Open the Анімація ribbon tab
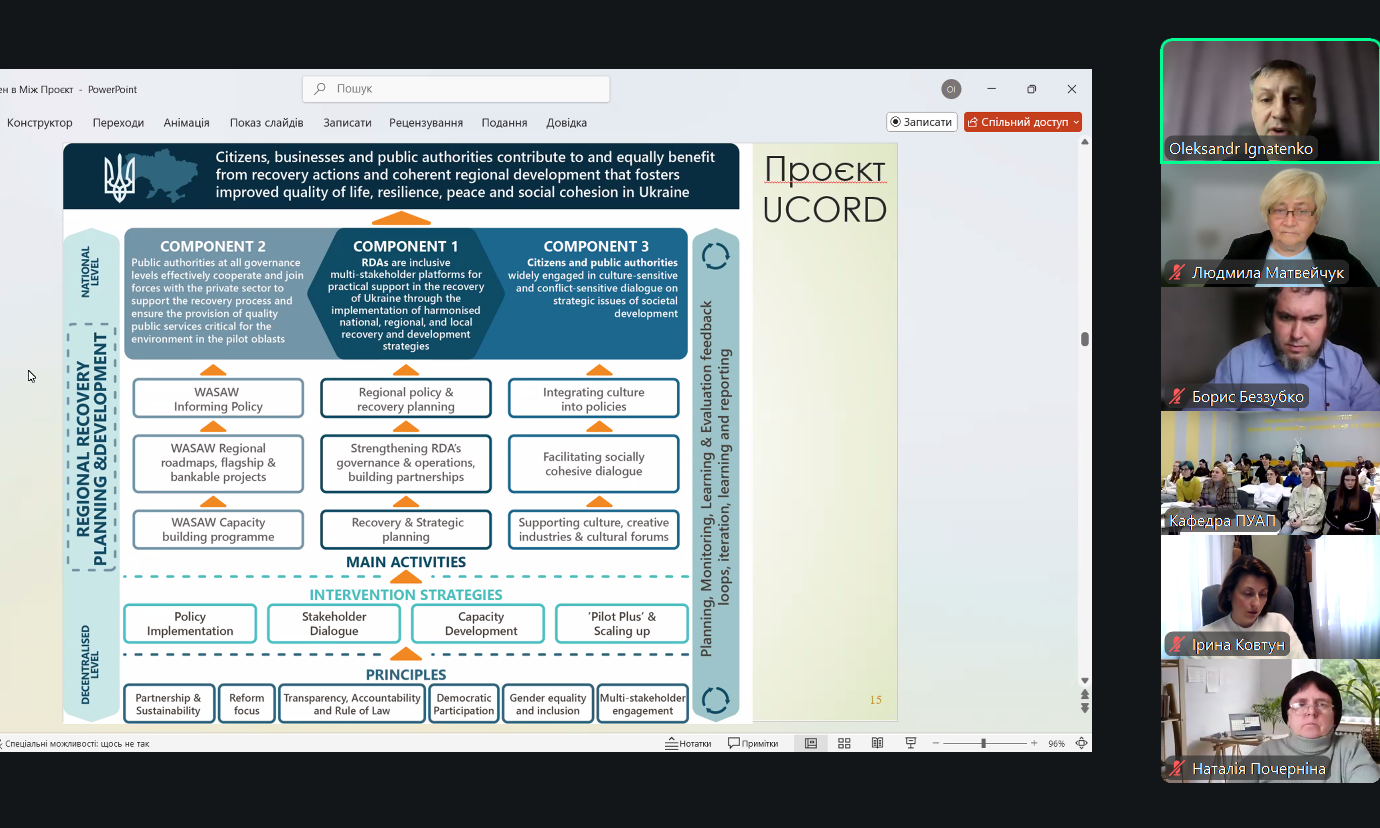Image resolution: width=1380 pixels, height=828 pixels. coord(186,123)
